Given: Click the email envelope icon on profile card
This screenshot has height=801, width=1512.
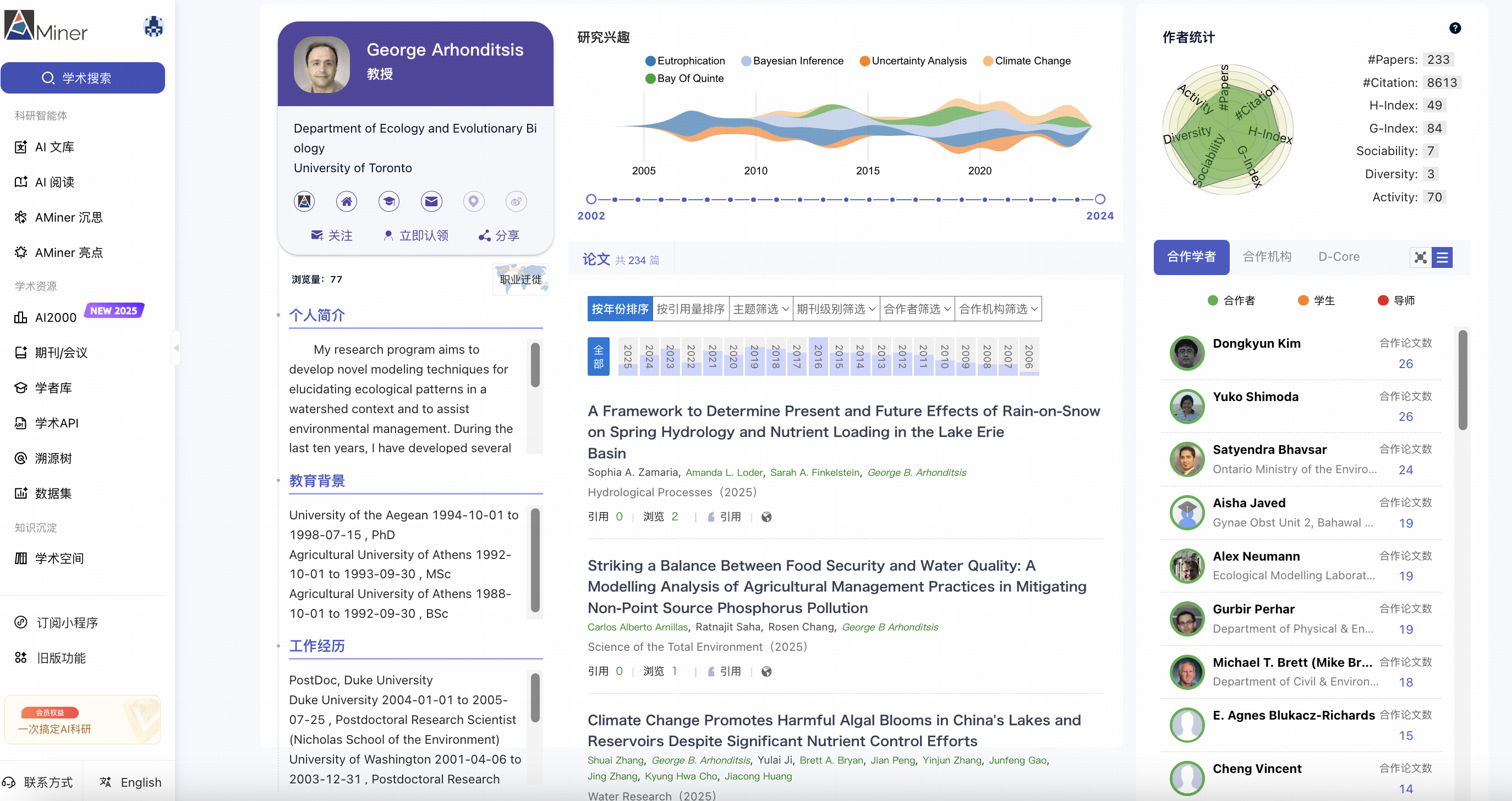Looking at the screenshot, I should 431,201.
